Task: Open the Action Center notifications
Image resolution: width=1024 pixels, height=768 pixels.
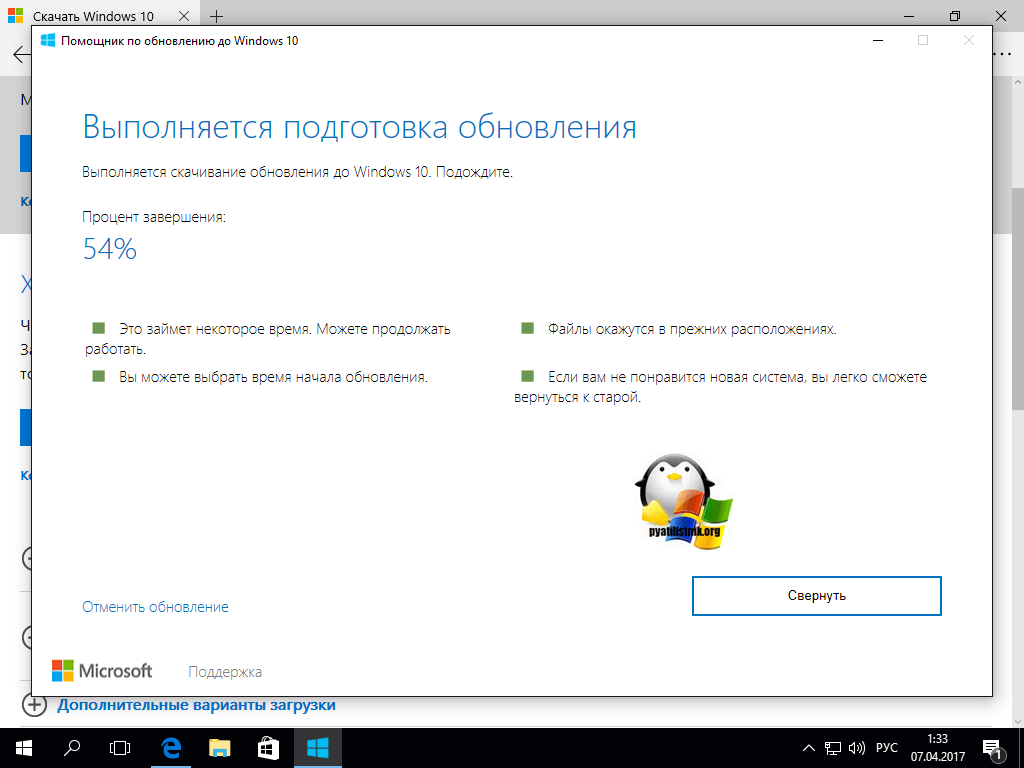Action: click(993, 748)
